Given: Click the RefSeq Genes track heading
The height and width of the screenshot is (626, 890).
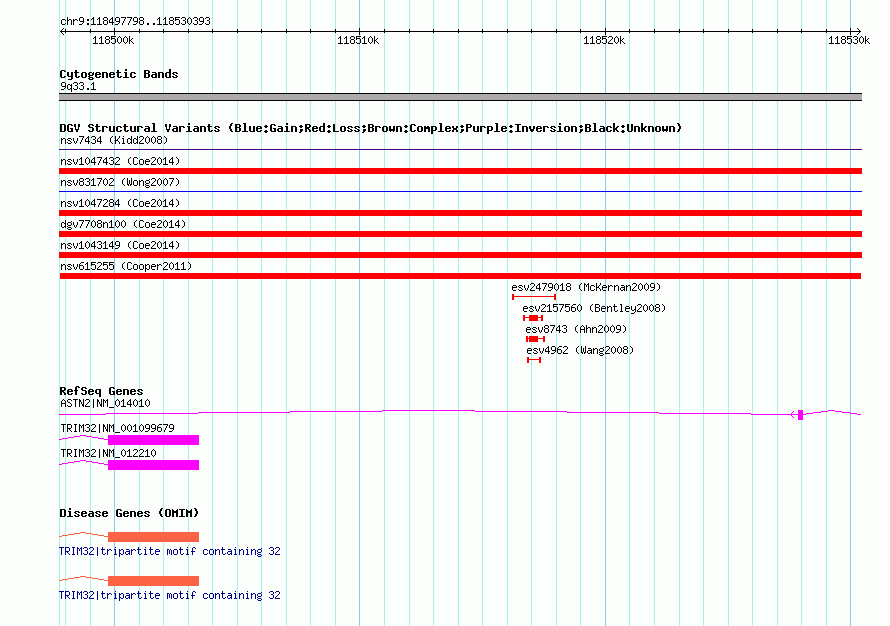Looking at the screenshot, I should [101, 391].
